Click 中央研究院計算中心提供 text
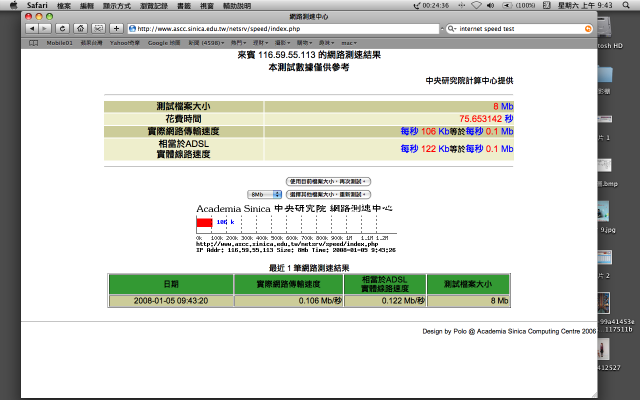Screen dimensions: 640x400 (x=469, y=81)
